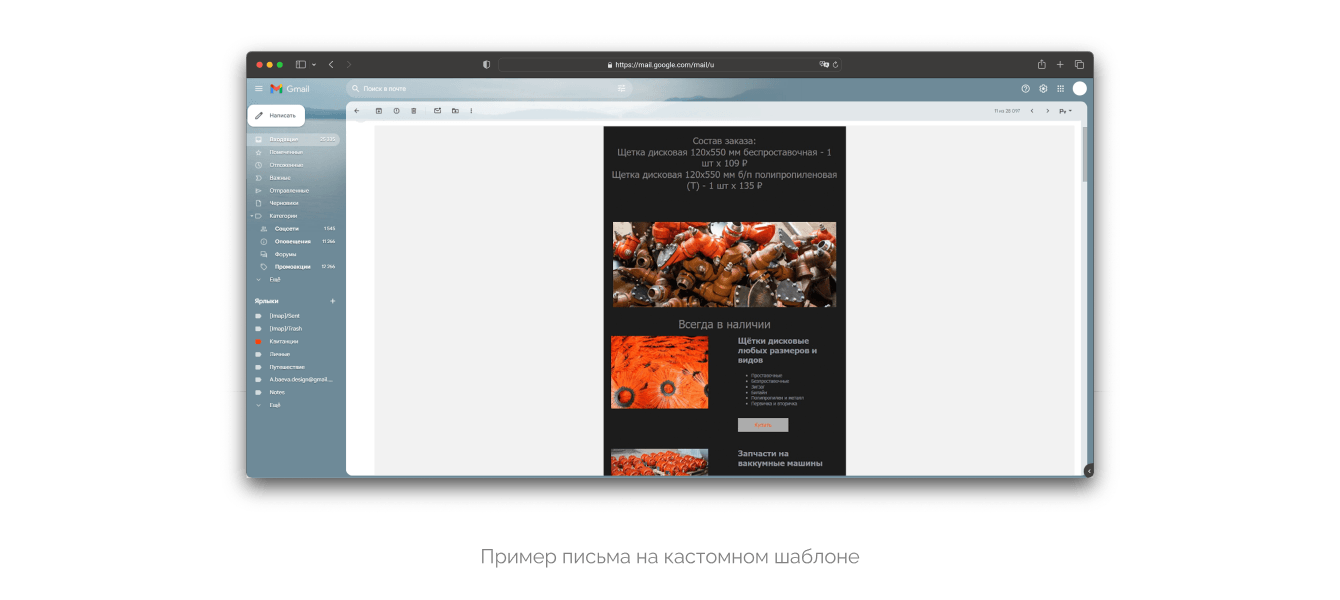Delete the email with trash icon

pyautogui.click(x=414, y=111)
